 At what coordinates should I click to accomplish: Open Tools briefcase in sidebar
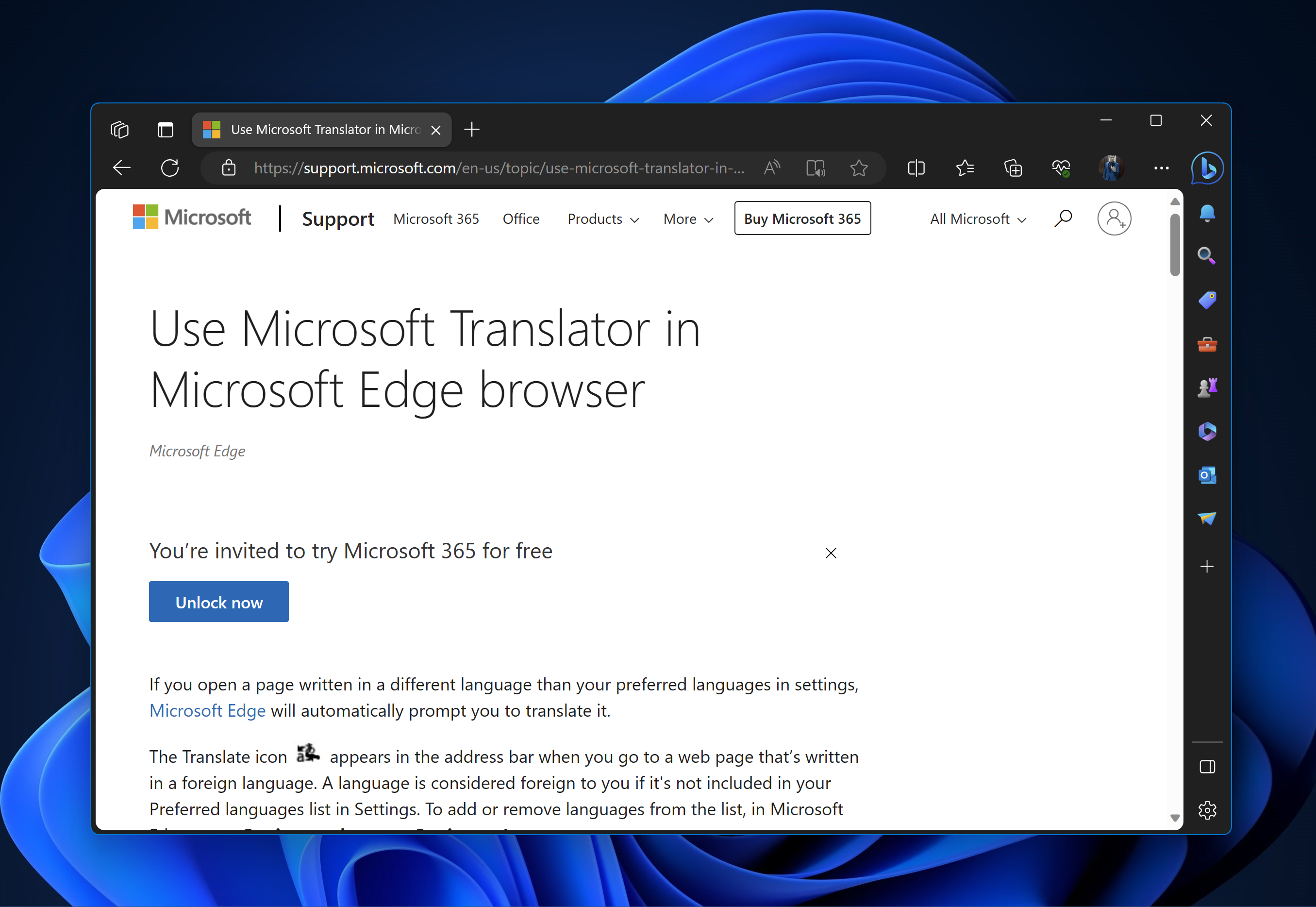(1207, 344)
